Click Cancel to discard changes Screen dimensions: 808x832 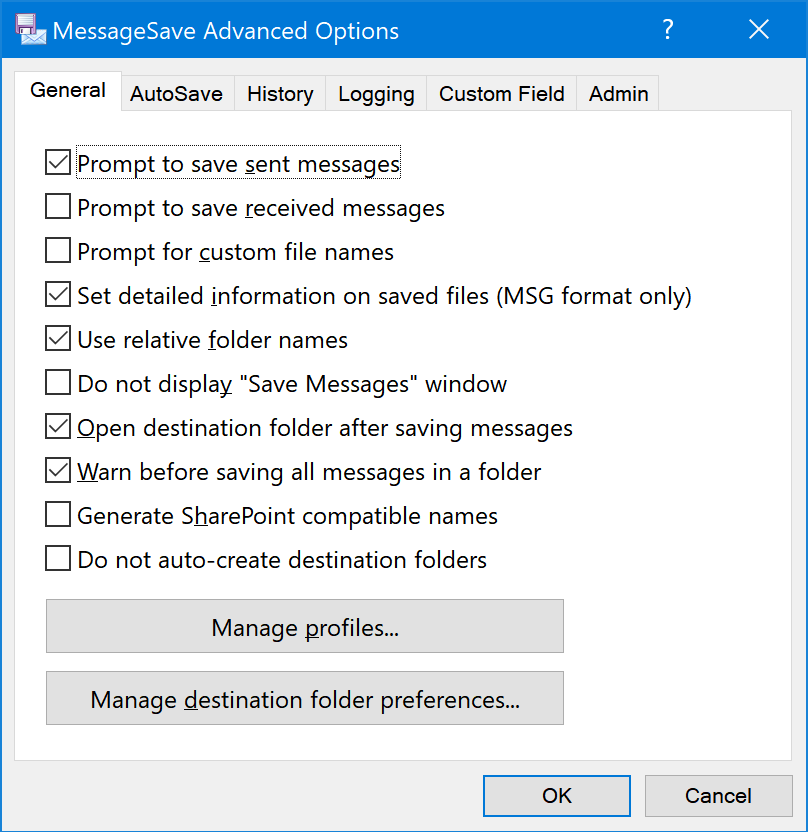(719, 796)
